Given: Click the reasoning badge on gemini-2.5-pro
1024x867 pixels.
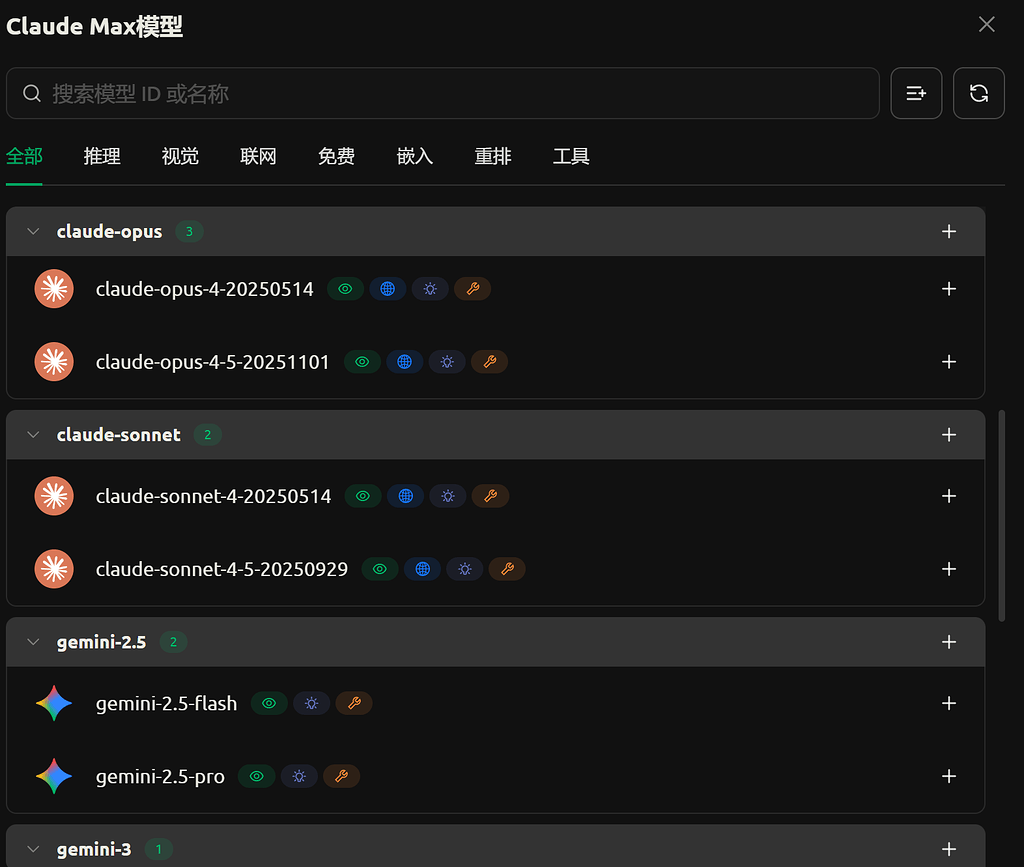Looking at the screenshot, I should coord(299,776).
